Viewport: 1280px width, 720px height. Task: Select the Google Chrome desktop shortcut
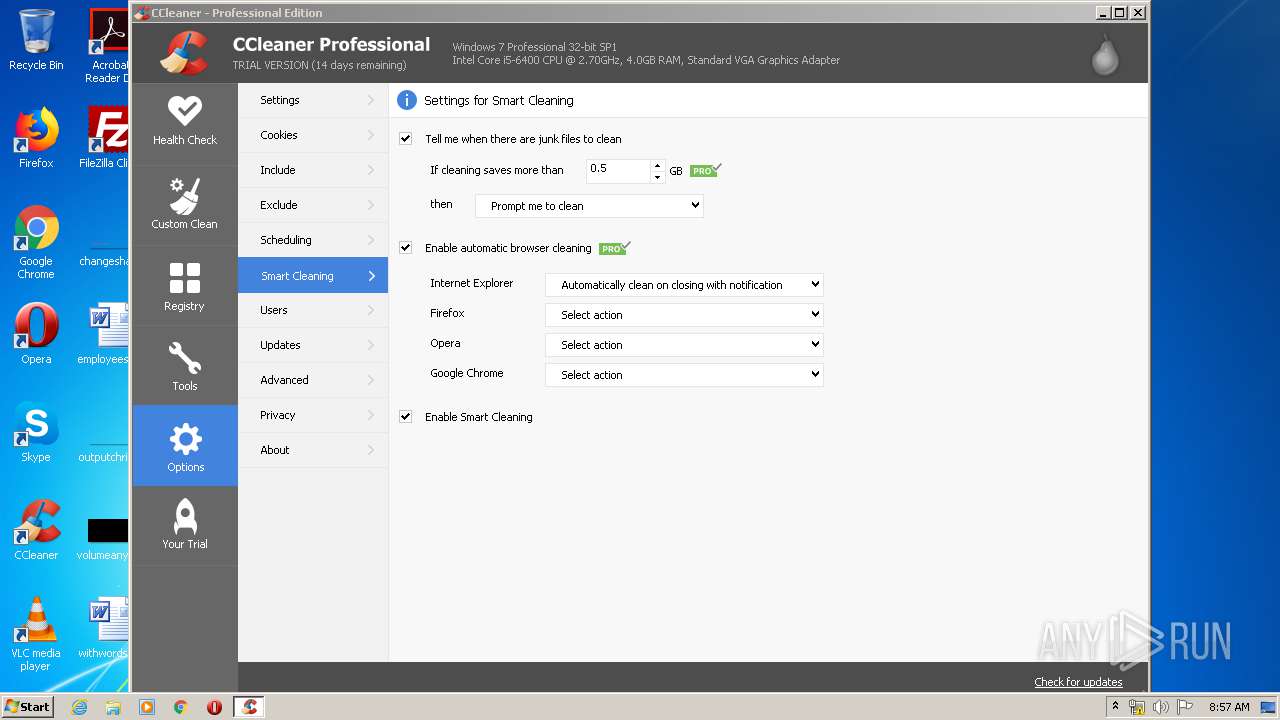point(36,243)
